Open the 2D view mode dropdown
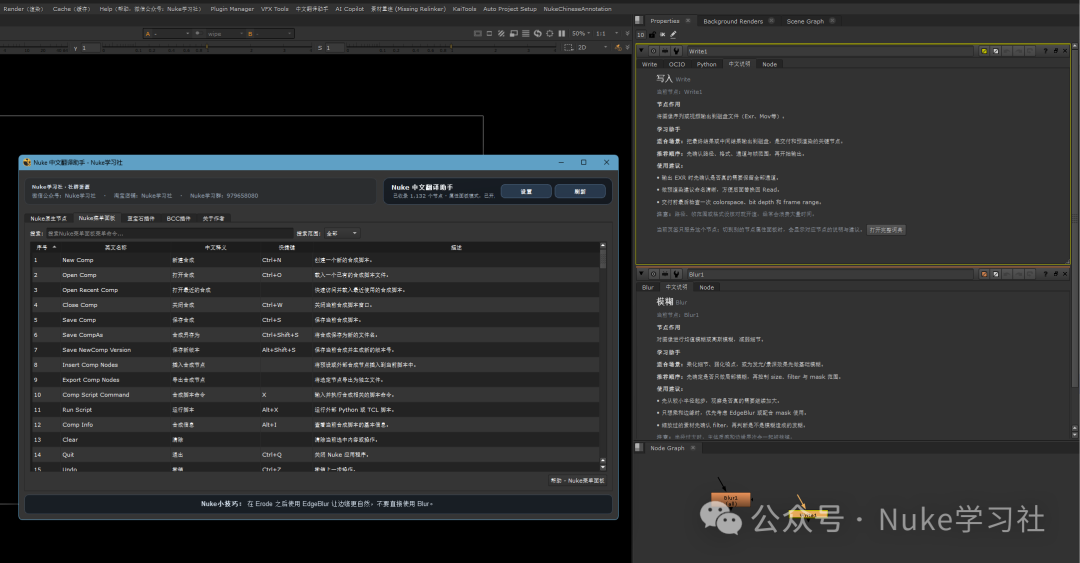 click(592, 48)
